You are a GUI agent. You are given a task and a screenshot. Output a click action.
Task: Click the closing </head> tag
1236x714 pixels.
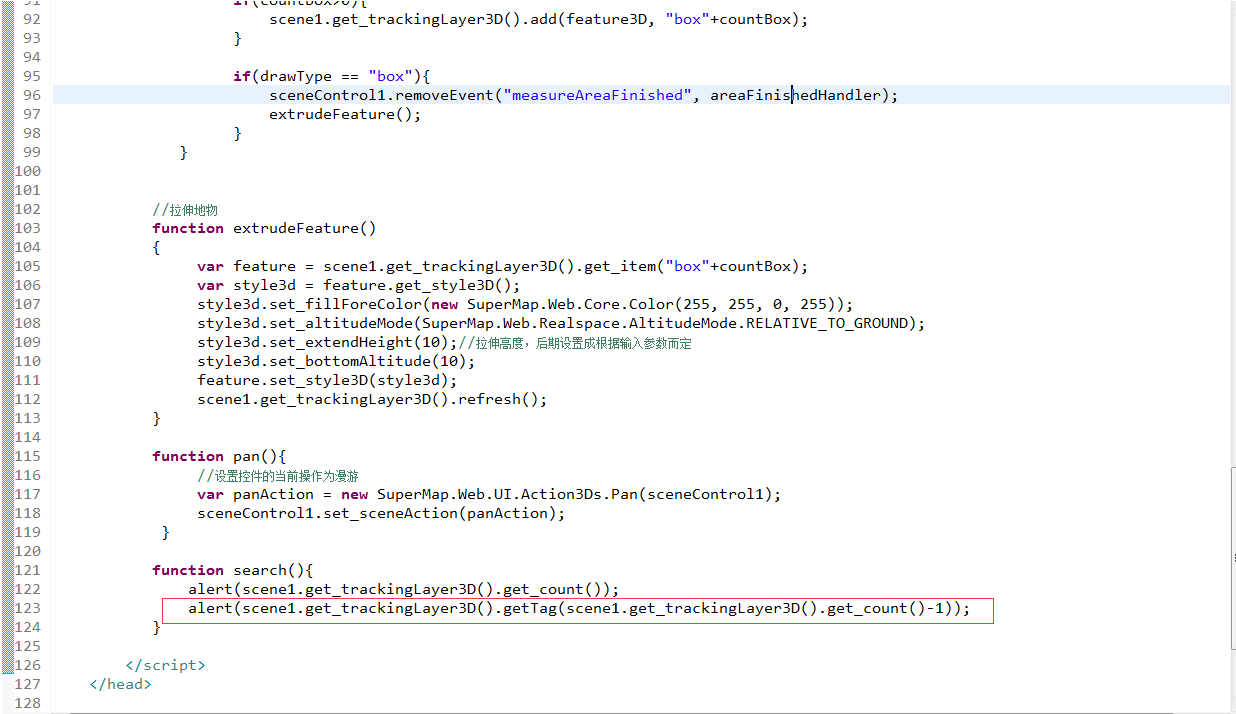[120, 684]
